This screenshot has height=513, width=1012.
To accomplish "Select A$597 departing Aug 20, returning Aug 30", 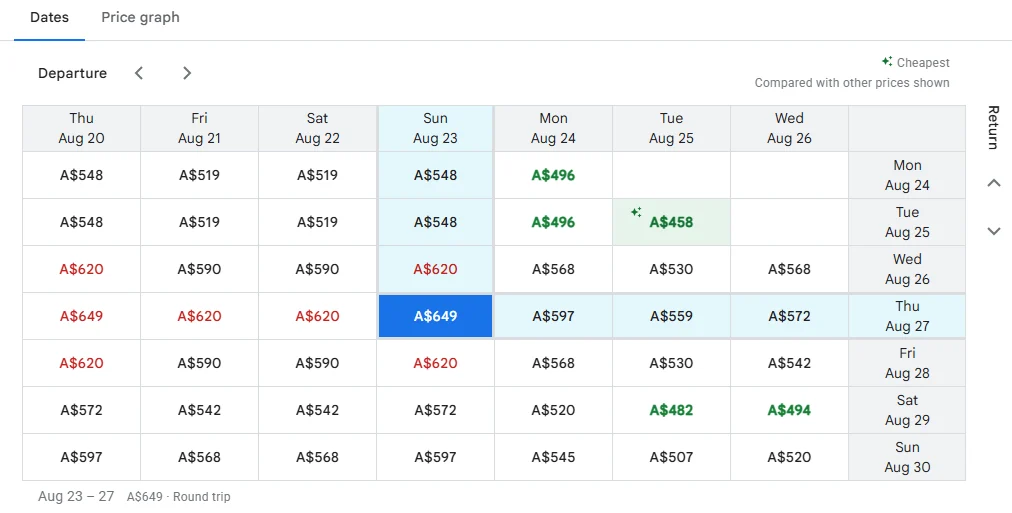I will coord(81,457).
